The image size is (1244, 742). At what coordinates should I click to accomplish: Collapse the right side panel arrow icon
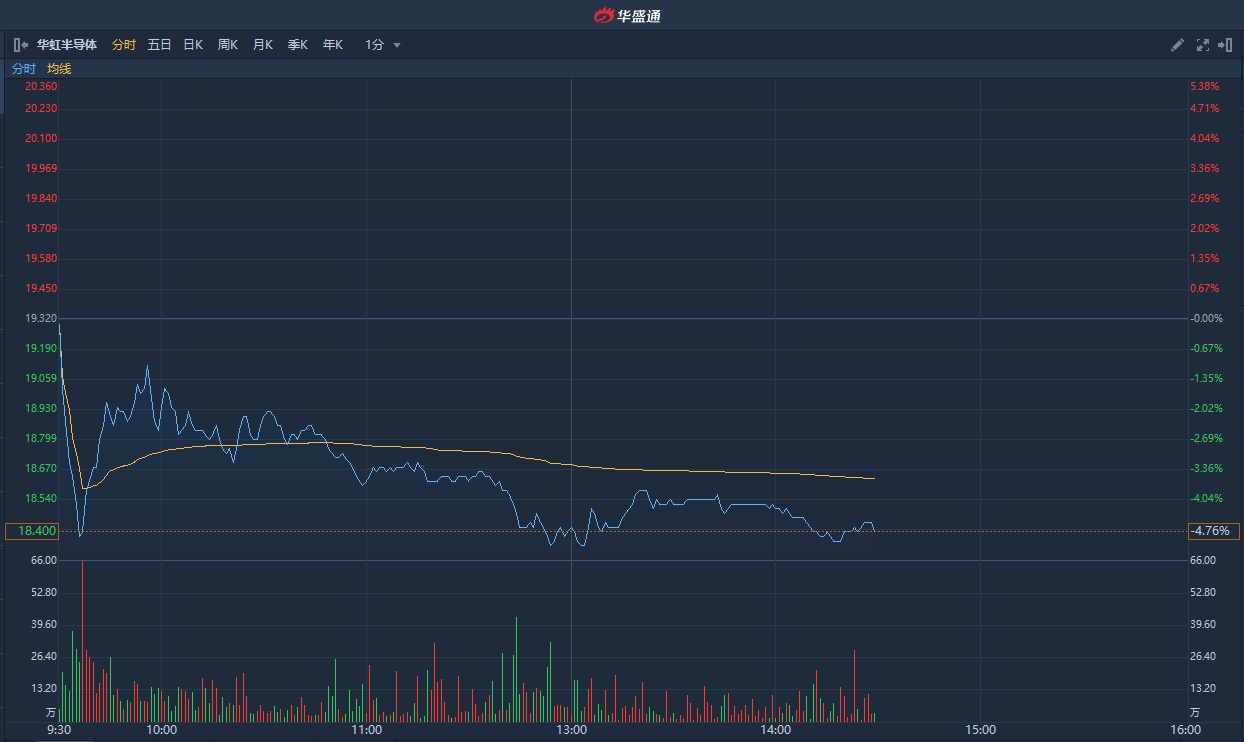pyautogui.click(x=1225, y=45)
